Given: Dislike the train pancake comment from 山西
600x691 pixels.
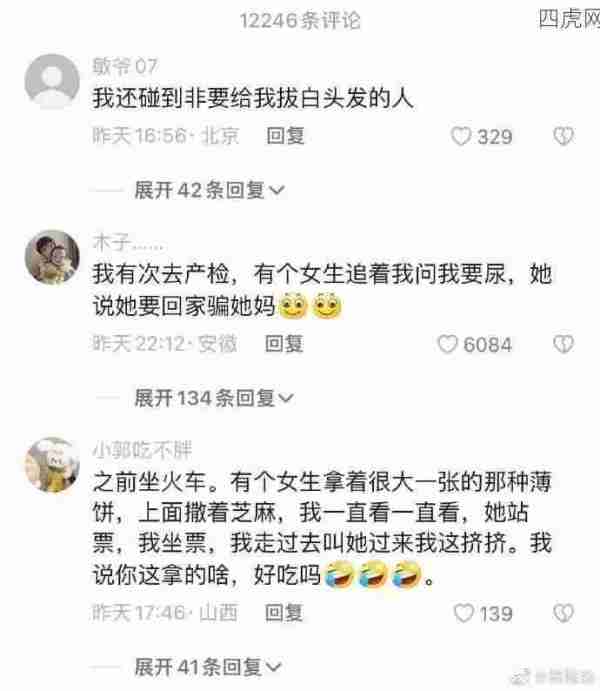Looking at the screenshot, I should [563, 613].
